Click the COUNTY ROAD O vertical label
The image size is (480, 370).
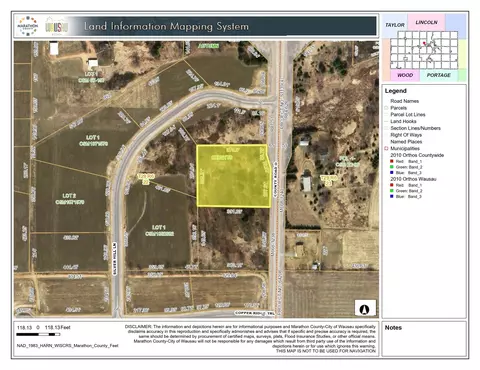tap(276, 180)
